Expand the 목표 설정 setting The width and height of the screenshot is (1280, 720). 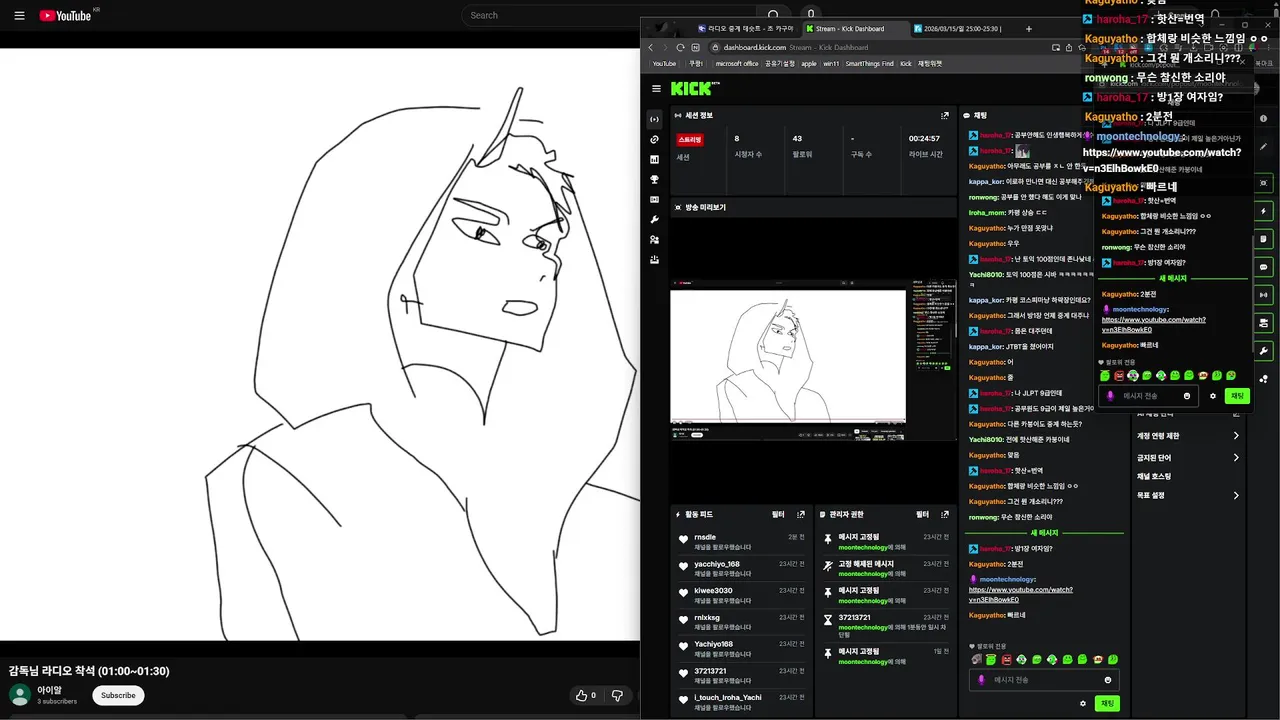(1190, 495)
